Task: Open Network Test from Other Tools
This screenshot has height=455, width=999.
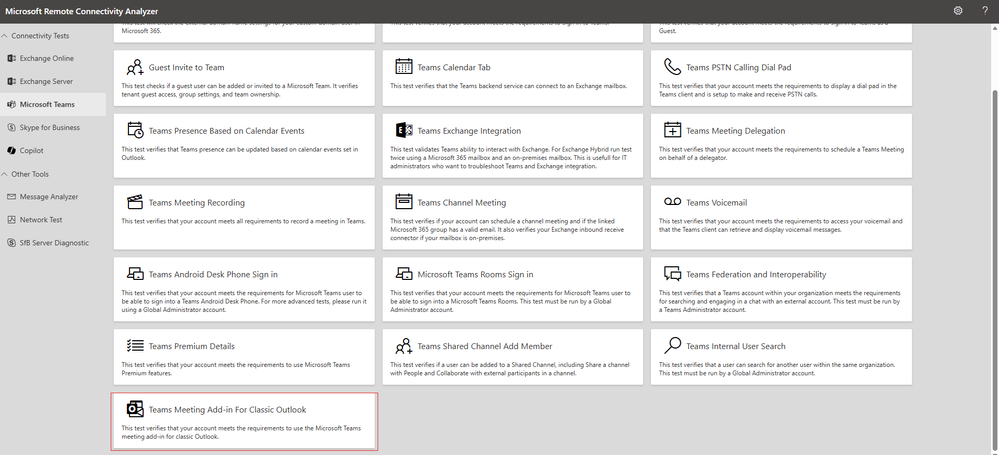Action: 53,220
